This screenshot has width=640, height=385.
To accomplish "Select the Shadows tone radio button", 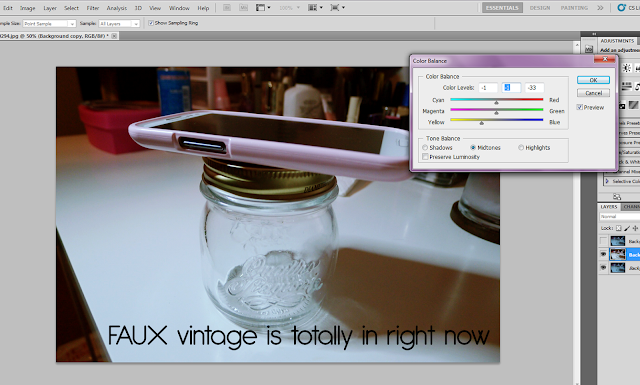I will pyautogui.click(x=425, y=147).
